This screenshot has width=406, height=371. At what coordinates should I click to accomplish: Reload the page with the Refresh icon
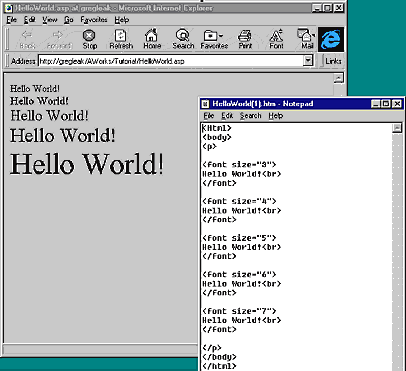(121, 39)
